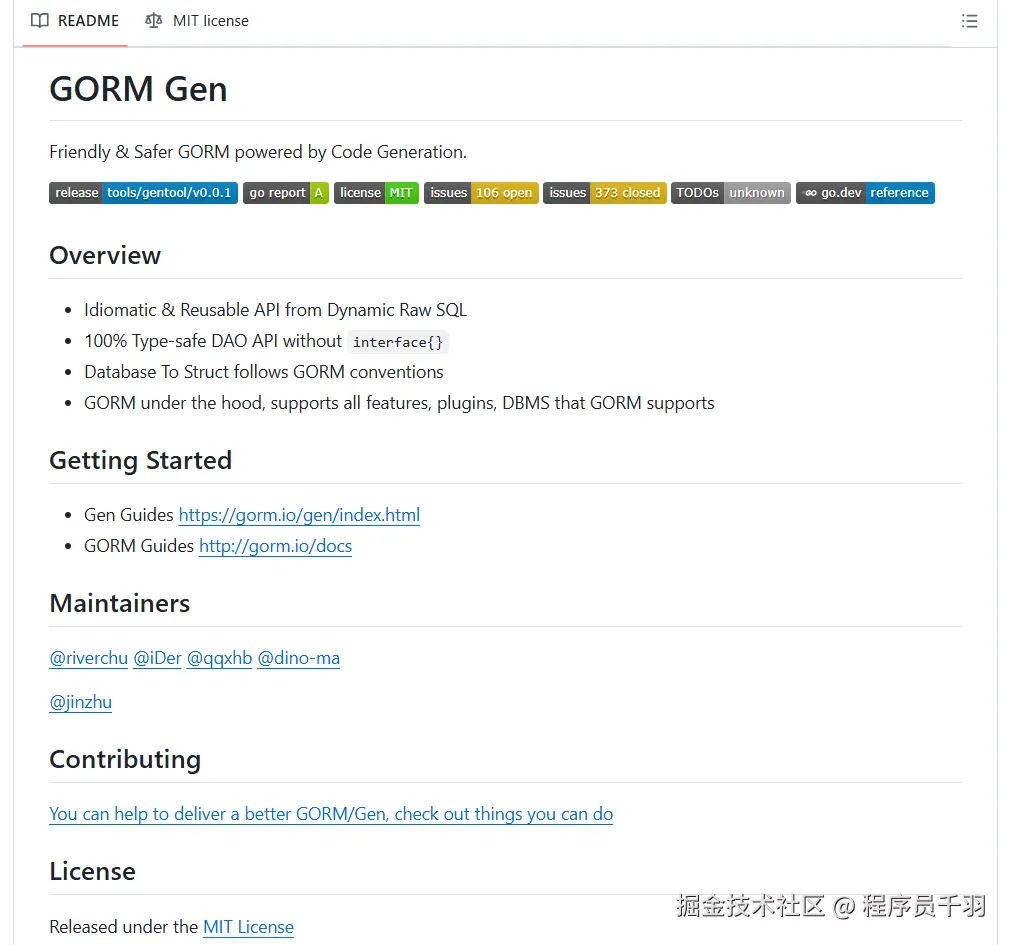Open the GORM Guides gorm.io/docs link

pyautogui.click(x=275, y=546)
